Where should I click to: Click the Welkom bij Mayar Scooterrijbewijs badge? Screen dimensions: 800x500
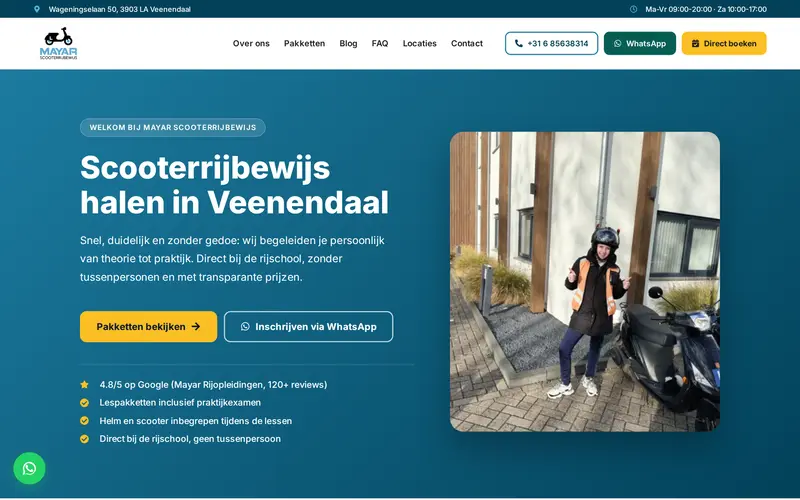172,128
